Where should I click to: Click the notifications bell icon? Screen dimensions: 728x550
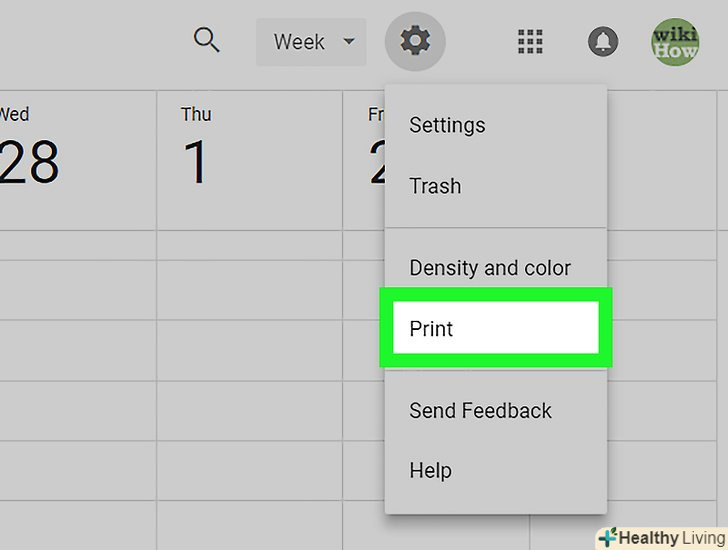tap(603, 42)
